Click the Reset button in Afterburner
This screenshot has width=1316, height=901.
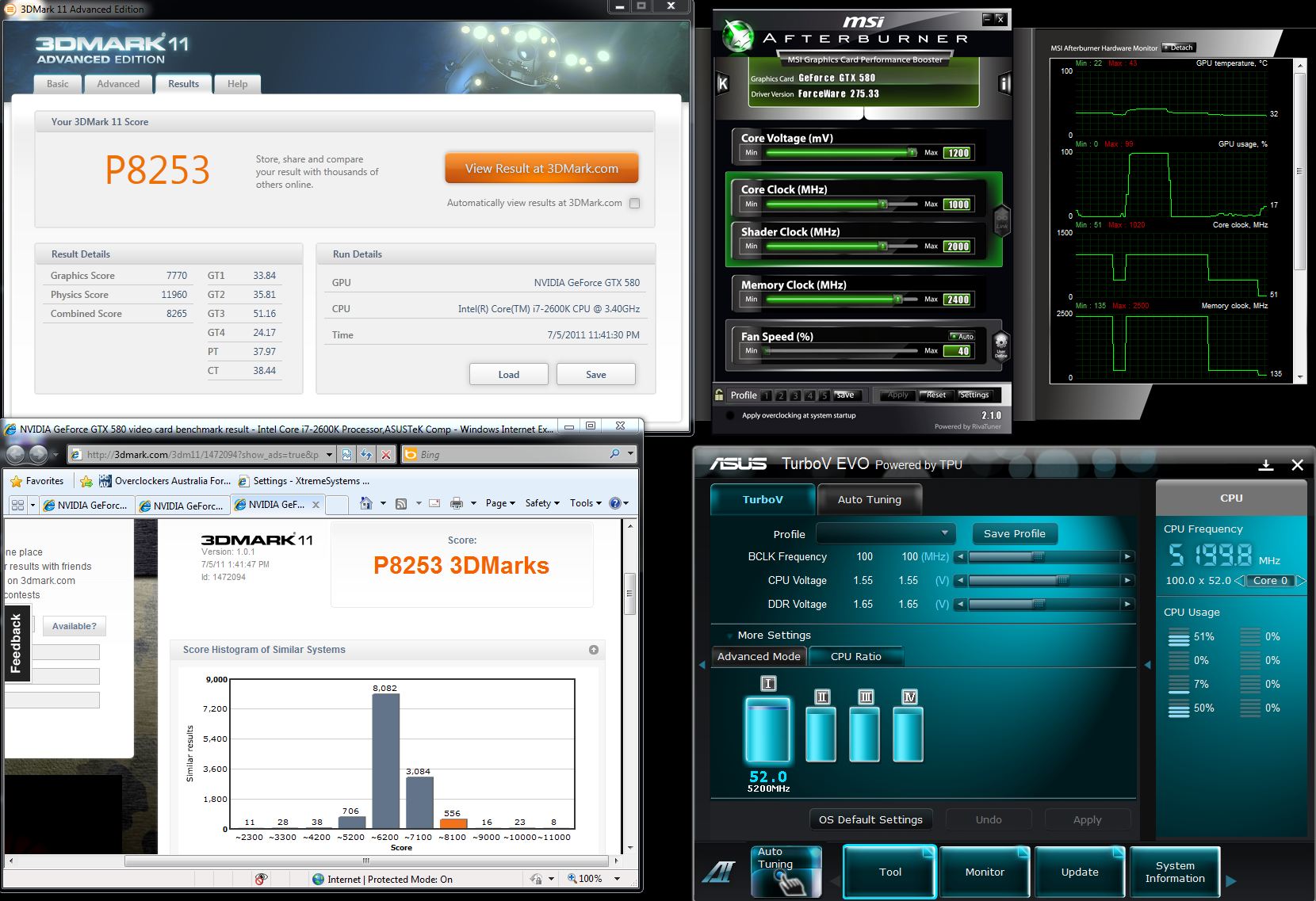[x=935, y=395]
